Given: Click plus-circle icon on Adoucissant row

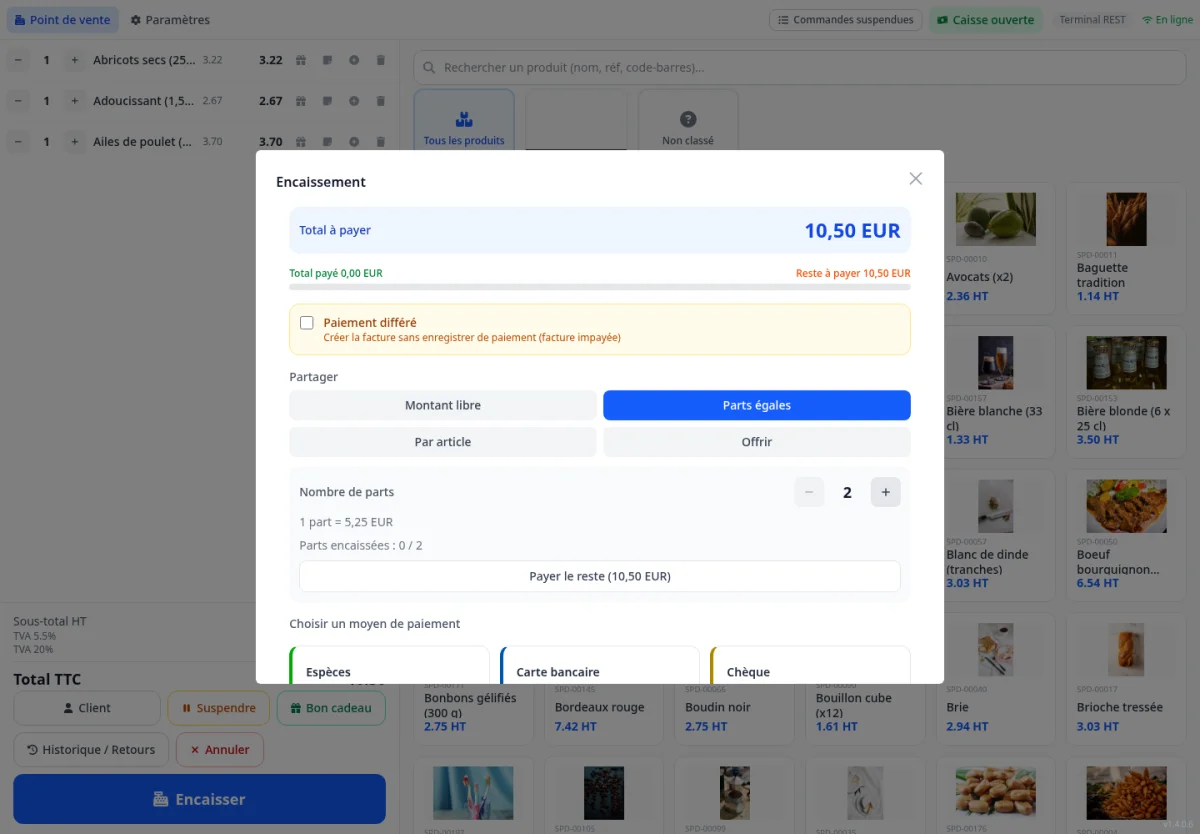Looking at the screenshot, I should [354, 101].
